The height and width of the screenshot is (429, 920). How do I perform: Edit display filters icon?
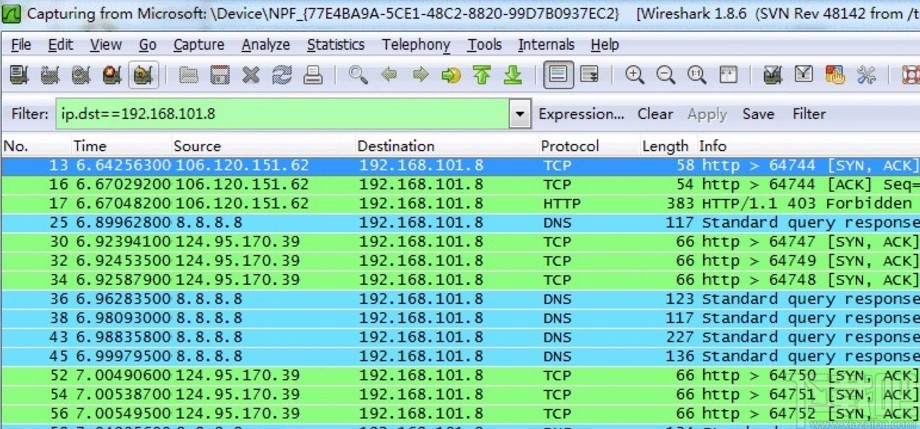pos(804,75)
